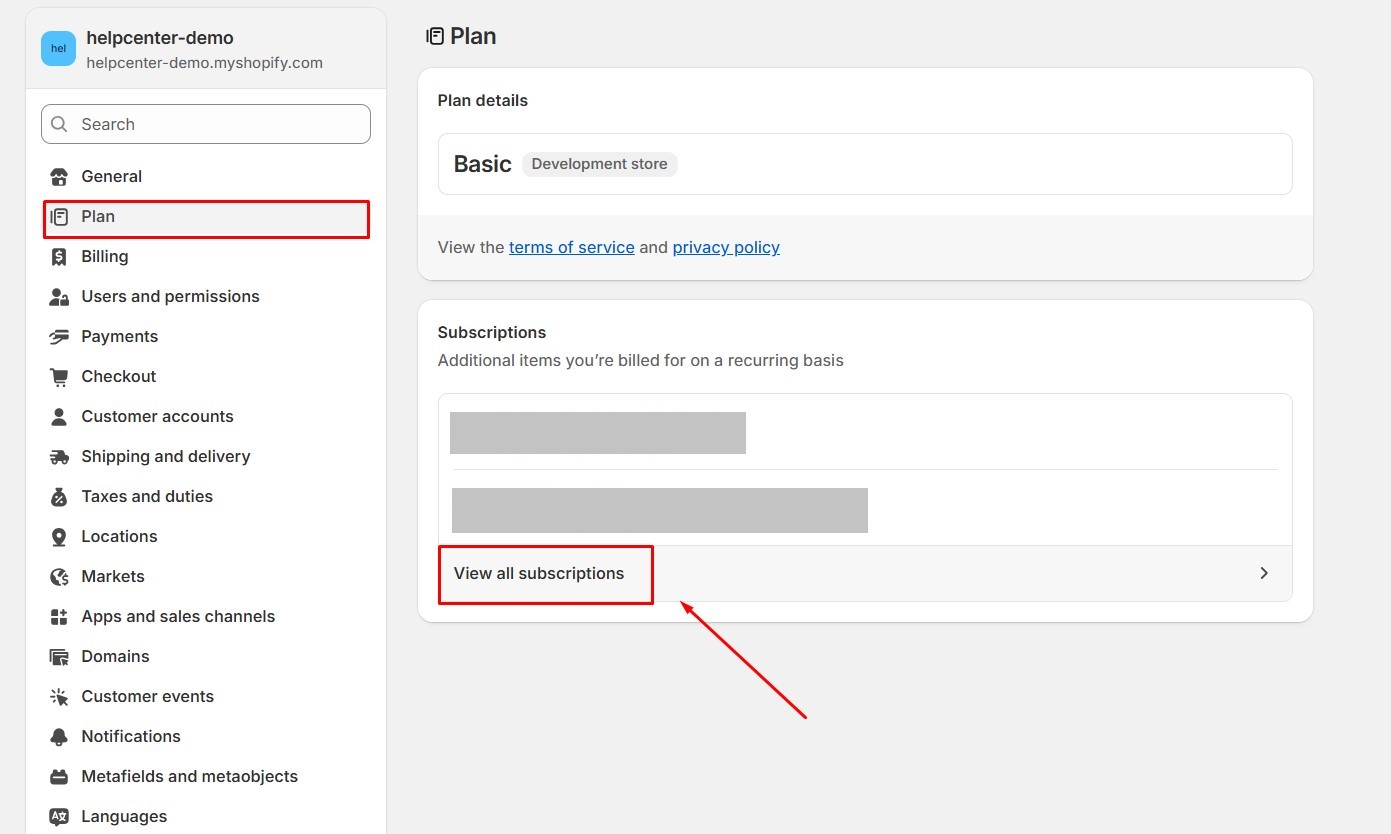Open Apps and sales channels settings
This screenshot has height=834, width=1391.
(178, 617)
